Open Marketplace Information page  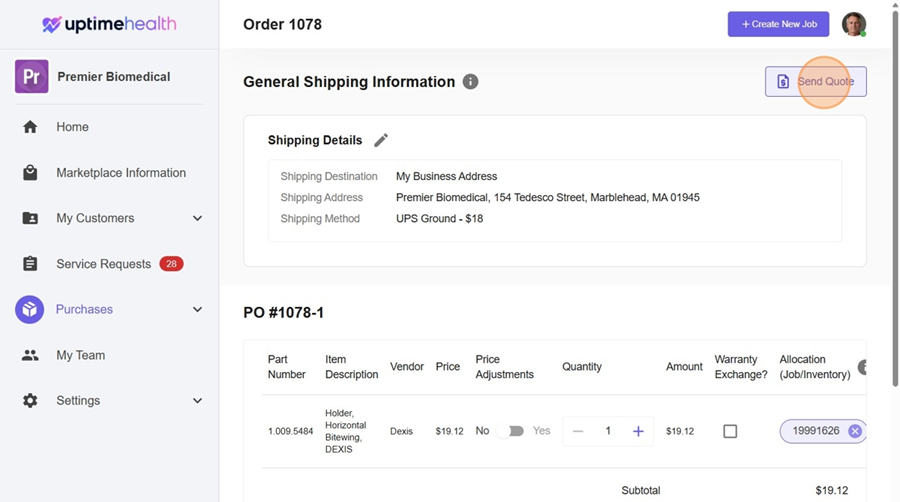120,173
